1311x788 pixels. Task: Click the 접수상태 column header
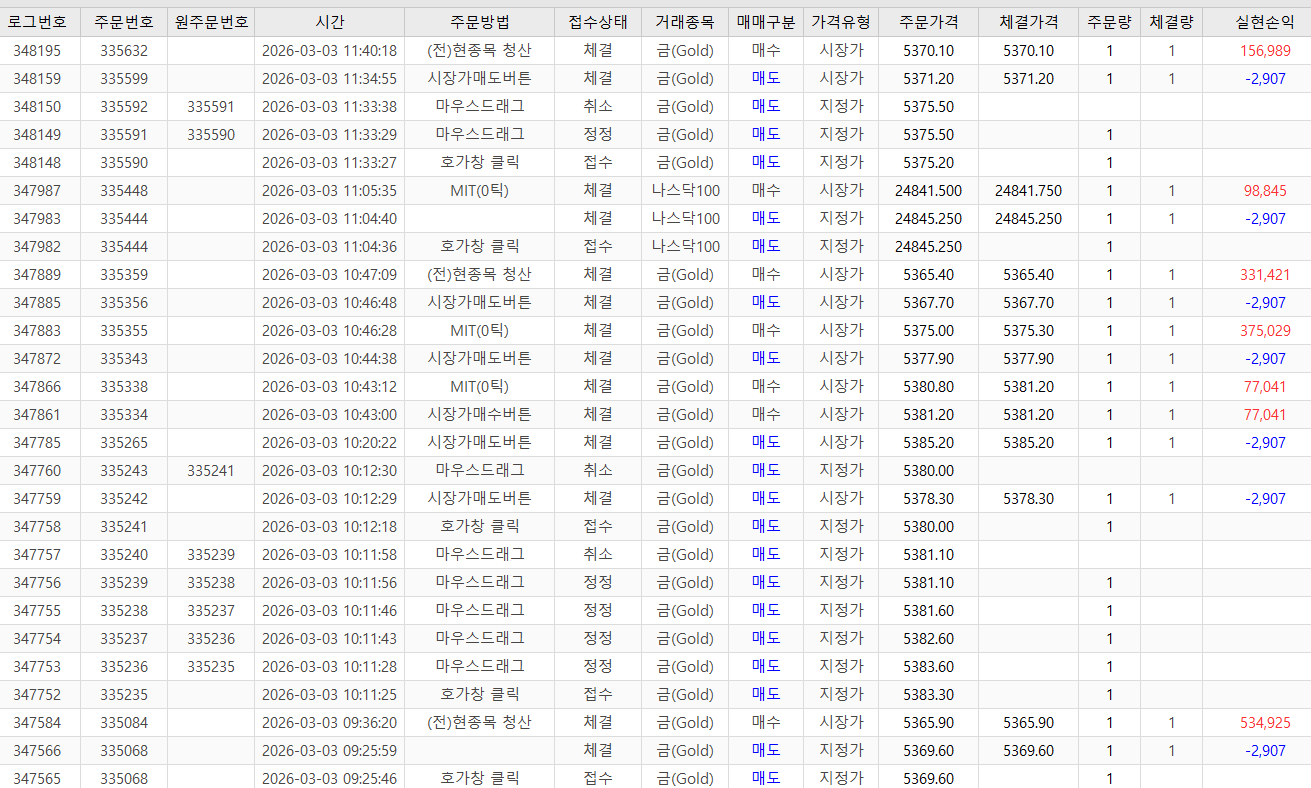point(598,21)
